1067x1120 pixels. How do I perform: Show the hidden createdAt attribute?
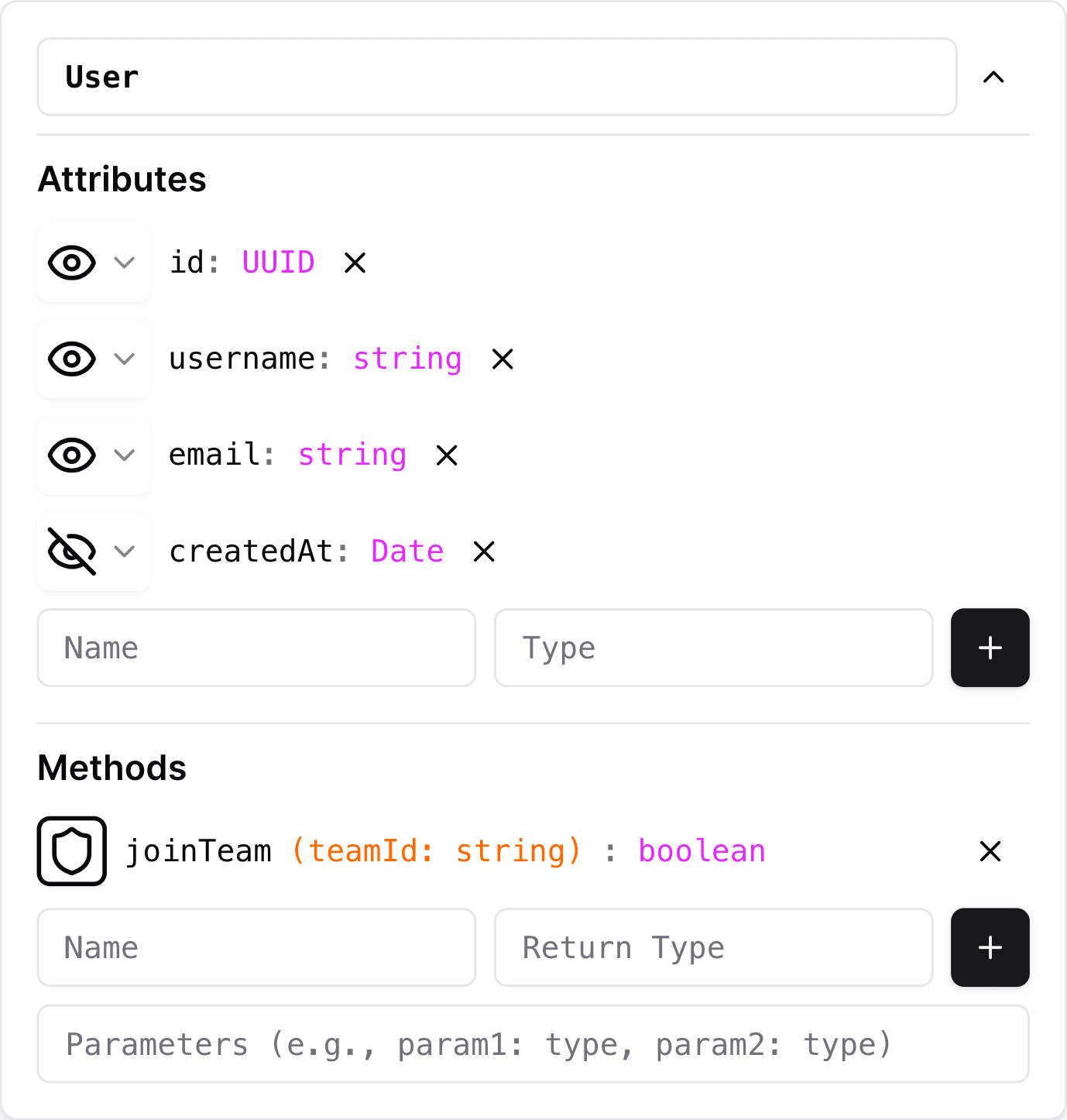71,551
